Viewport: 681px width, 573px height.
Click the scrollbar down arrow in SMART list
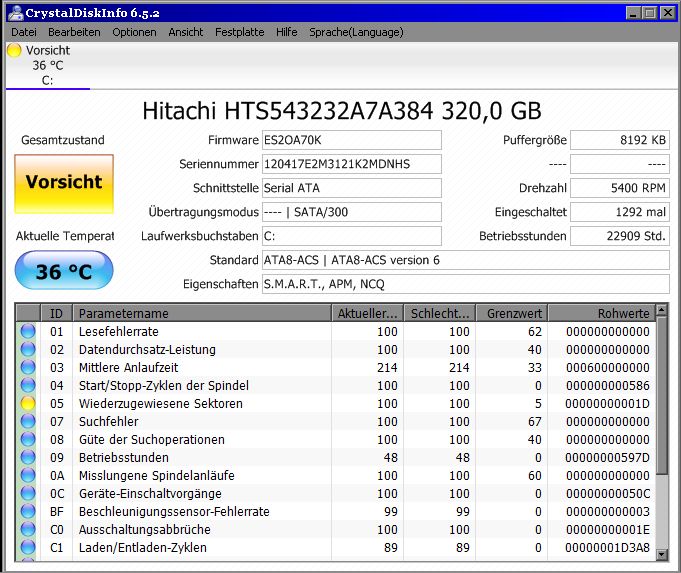661,554
